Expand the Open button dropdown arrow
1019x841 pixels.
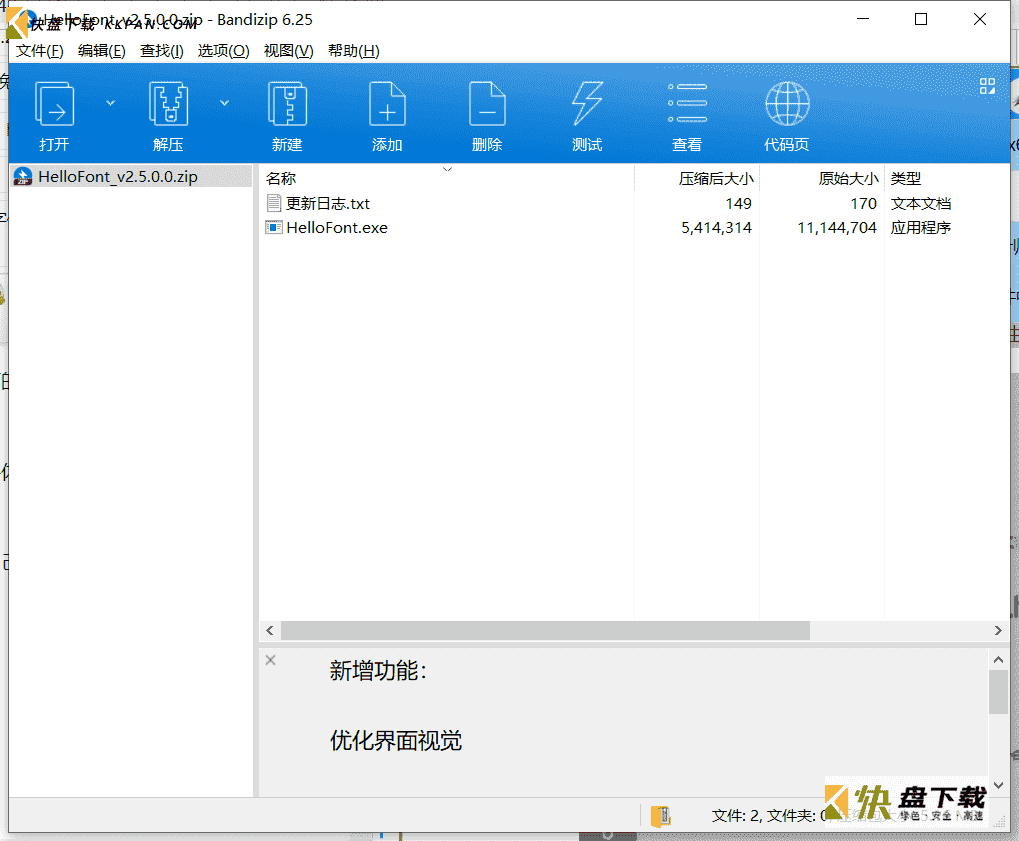pyautogui.click(x=110, y=103)
